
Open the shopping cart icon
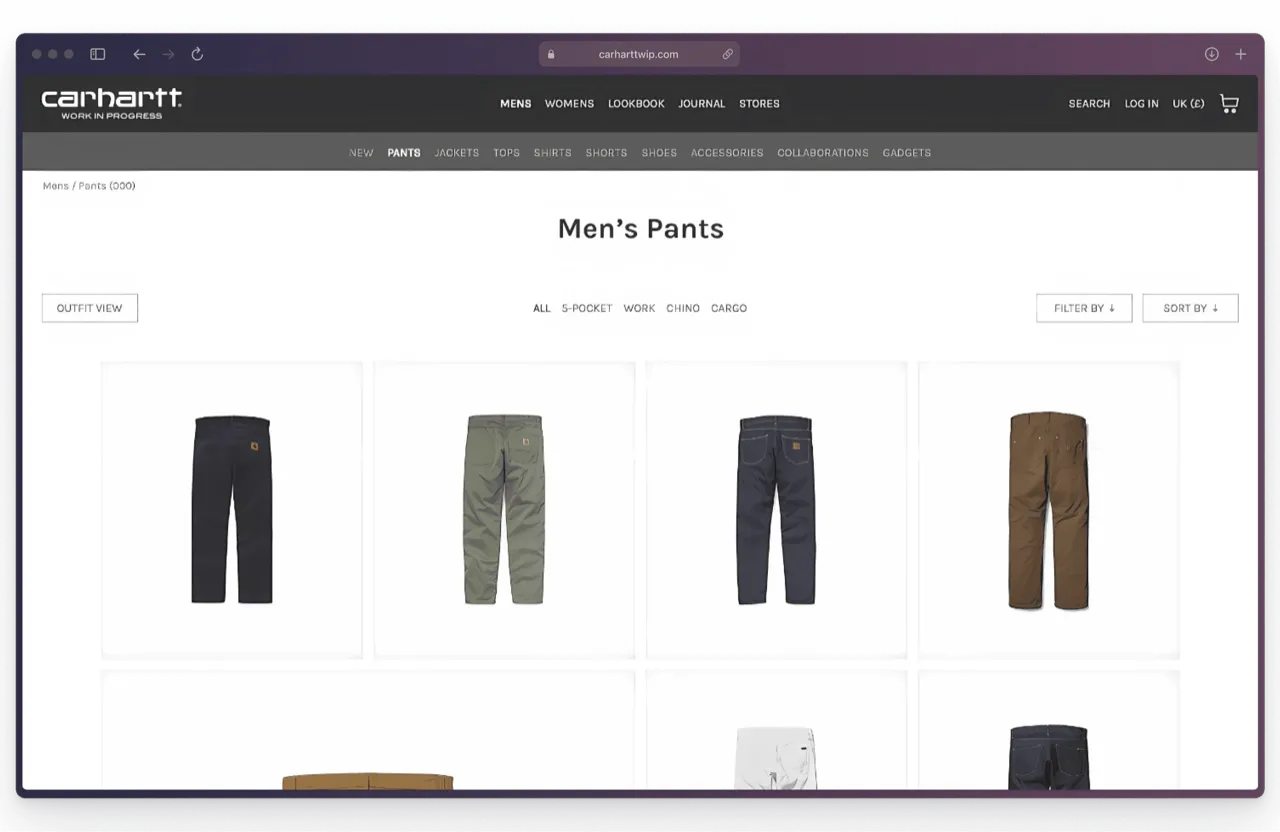click(1229, 103)
